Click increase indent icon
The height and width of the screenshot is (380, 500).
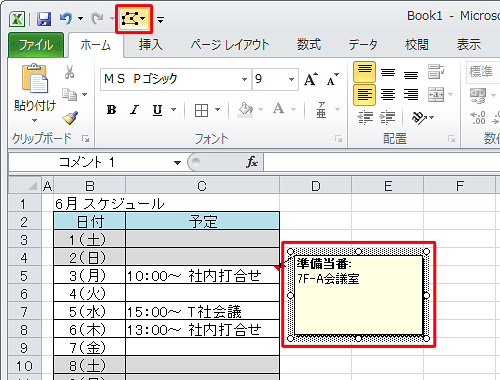point(388,118)
